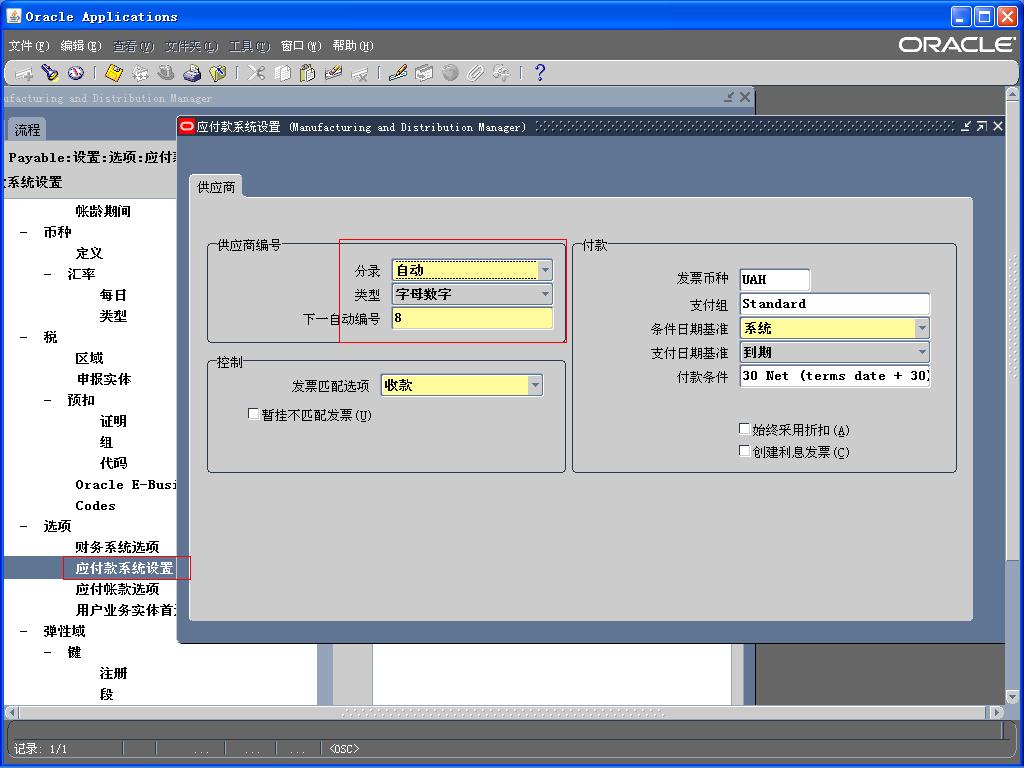Open the 分录 dropdown showing 自动
The width and height of the screenshot is (1024, 768).
pos(545,270)
